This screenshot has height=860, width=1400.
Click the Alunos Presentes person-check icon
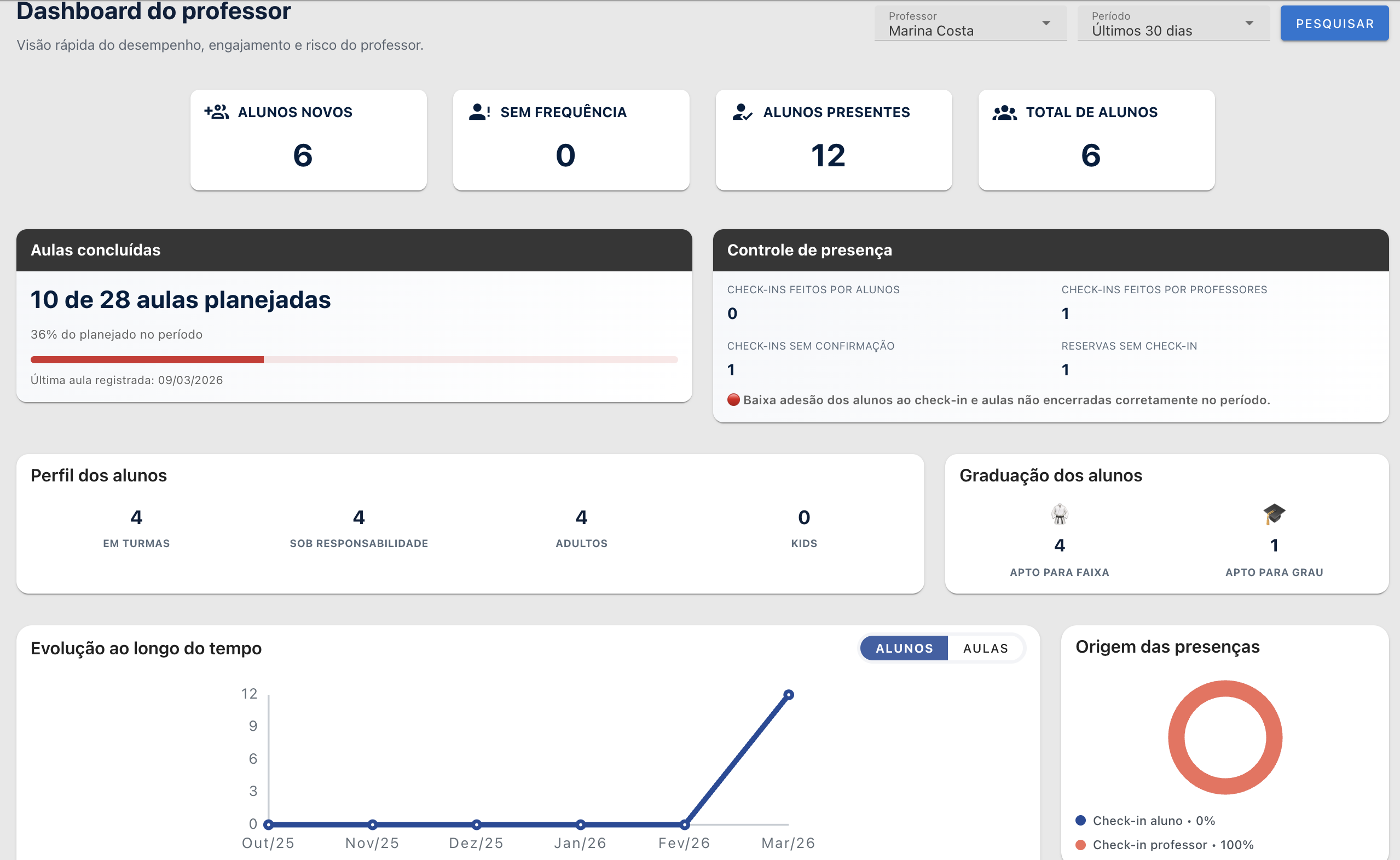pos(742,112)
